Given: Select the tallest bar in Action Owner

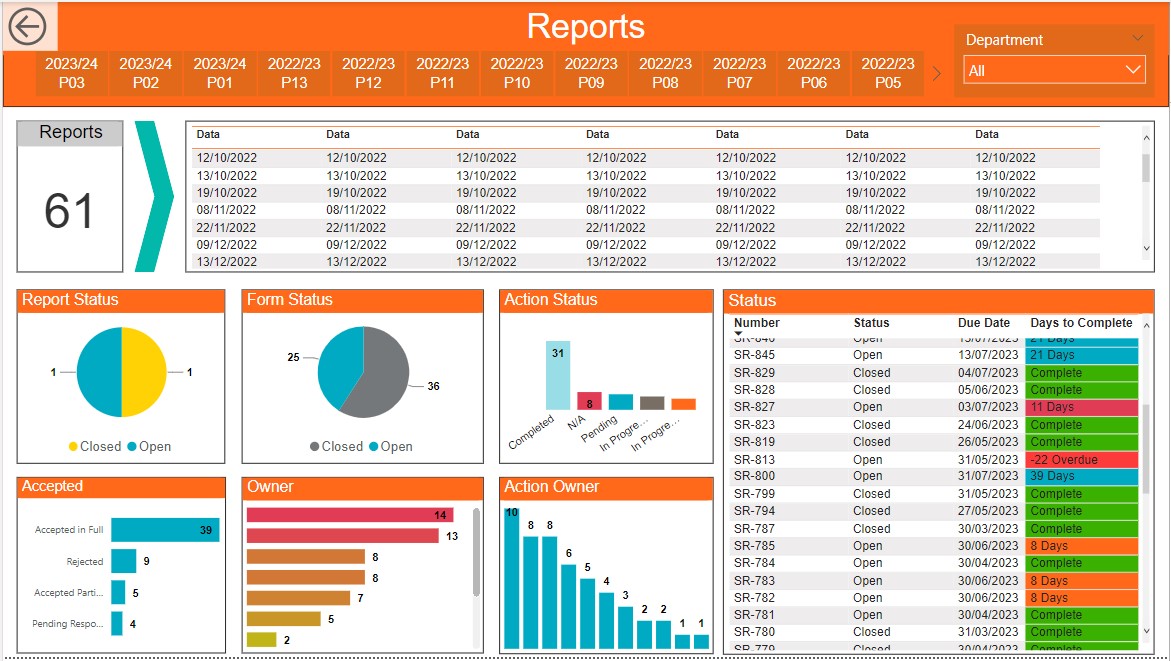Looking at the screenshot, I should (512, 578).
